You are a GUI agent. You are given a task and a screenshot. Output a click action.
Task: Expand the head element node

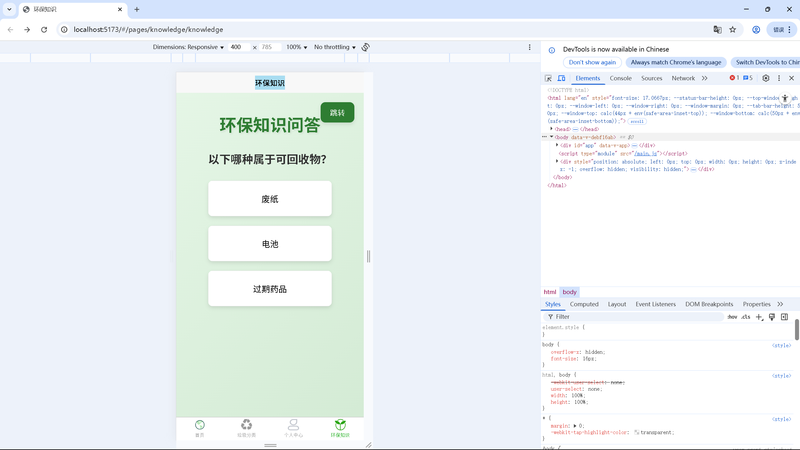click(552, 129)
